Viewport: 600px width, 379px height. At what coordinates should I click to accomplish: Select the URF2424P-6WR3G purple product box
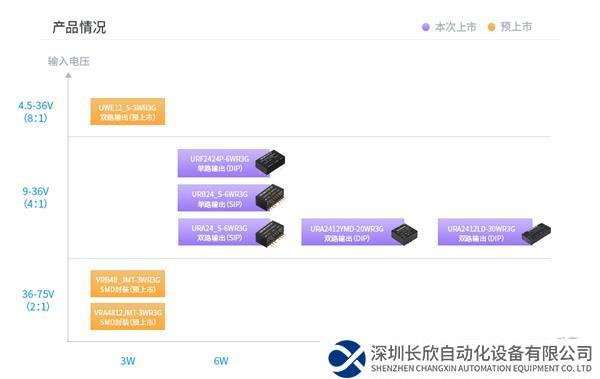pyautogui.click(x=223, y=163)
